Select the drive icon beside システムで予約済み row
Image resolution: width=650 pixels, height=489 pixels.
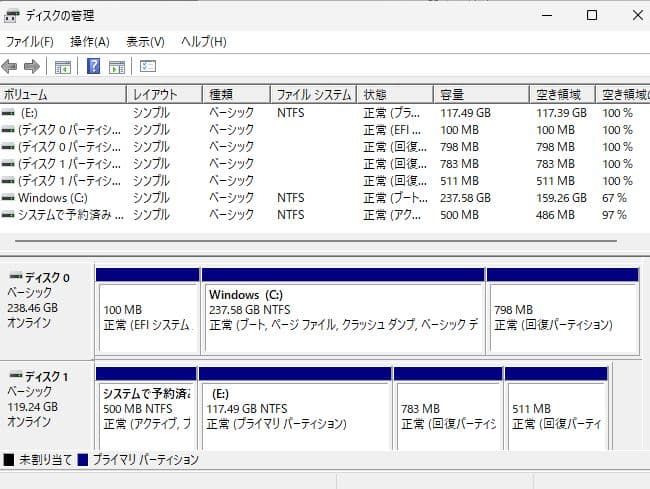(x=8, y=215)
